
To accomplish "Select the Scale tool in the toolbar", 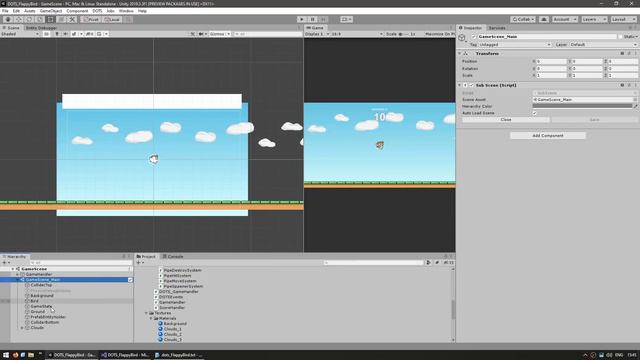I will tap(40, 19).
